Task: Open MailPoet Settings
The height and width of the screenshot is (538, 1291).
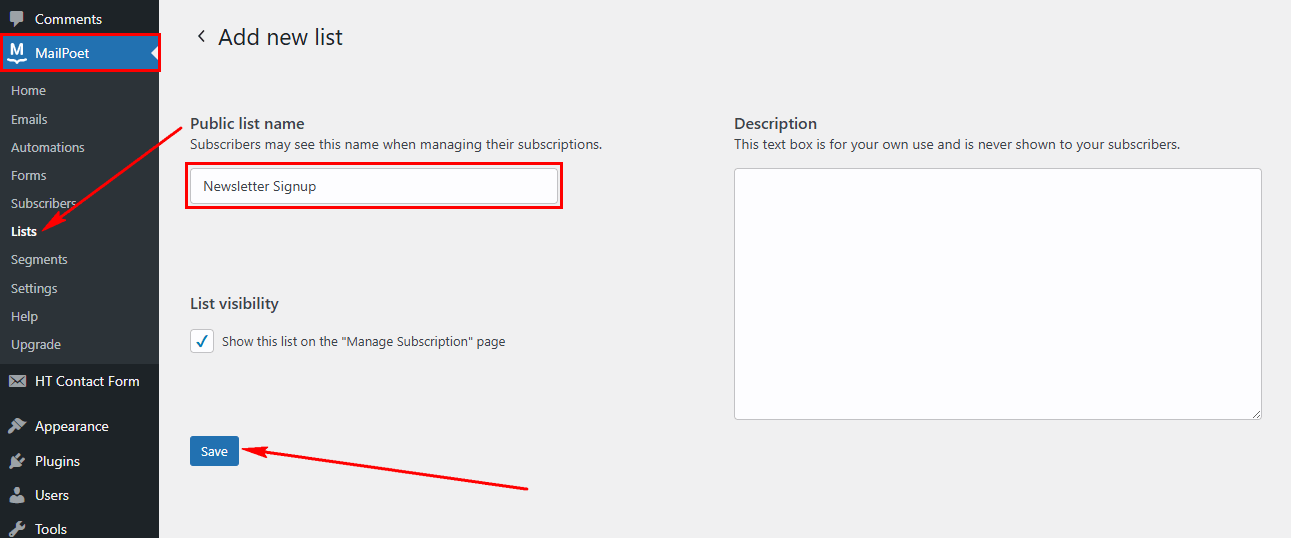Action: coord(34,288)
